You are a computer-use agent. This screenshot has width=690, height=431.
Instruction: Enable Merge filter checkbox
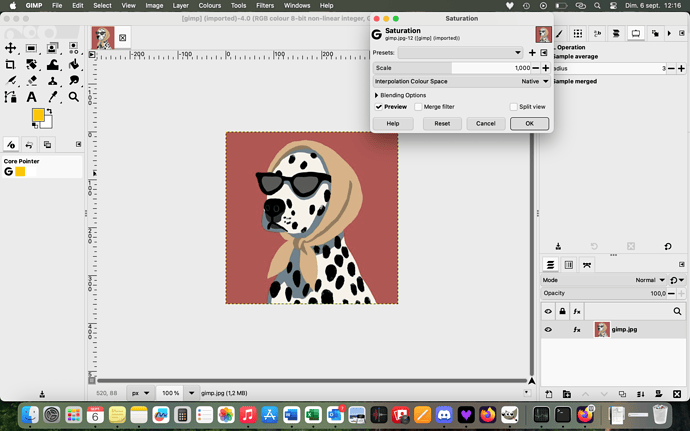[418, 107]
